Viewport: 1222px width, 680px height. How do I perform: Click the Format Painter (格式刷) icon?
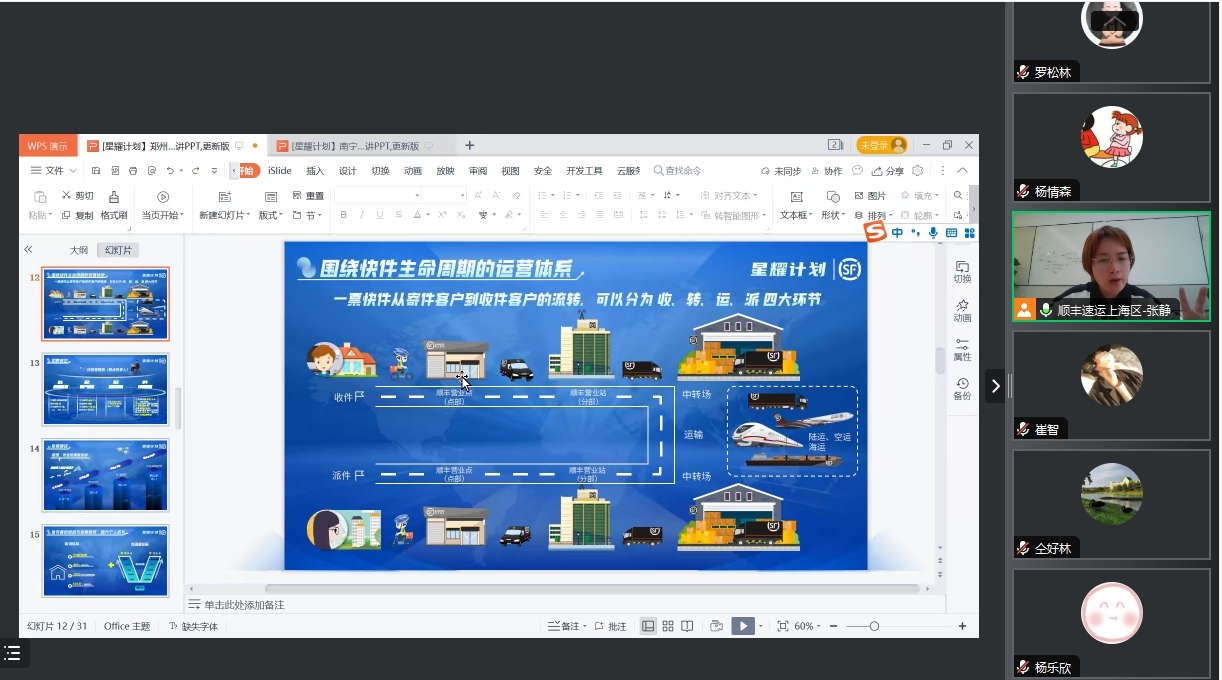pyautogui.click(x=114, y=197)
